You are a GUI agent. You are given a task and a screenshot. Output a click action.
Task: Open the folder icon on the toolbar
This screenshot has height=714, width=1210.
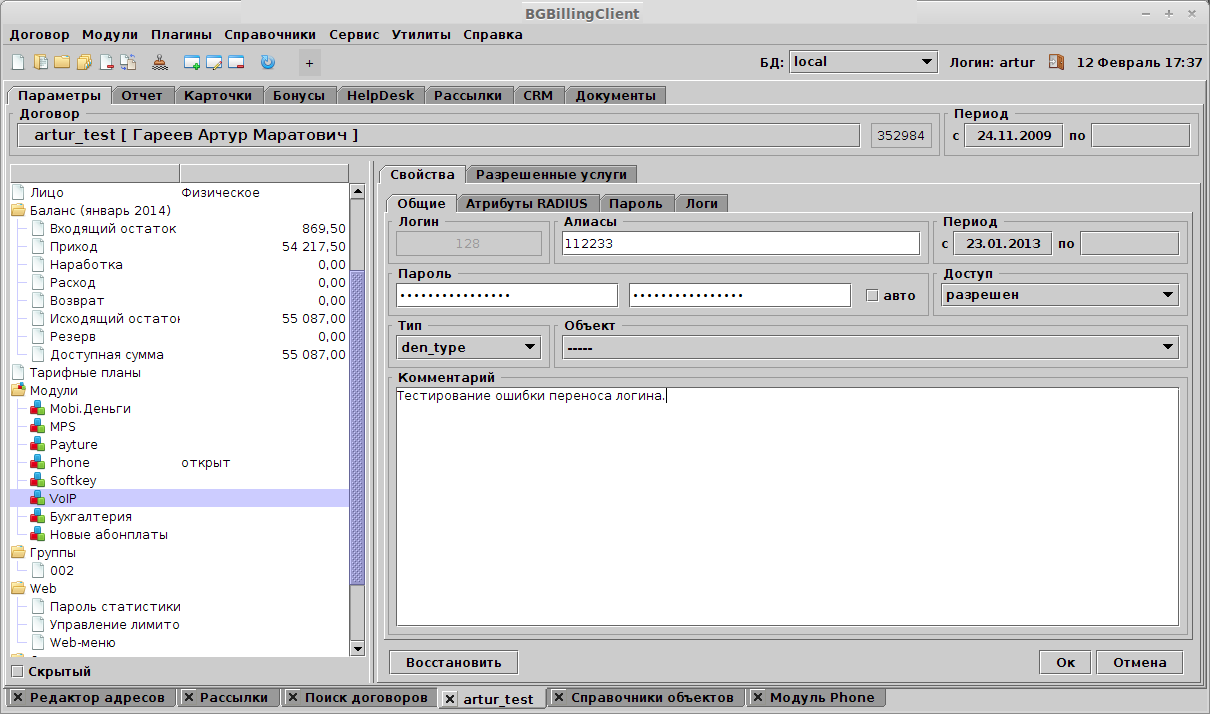point(60,62)
